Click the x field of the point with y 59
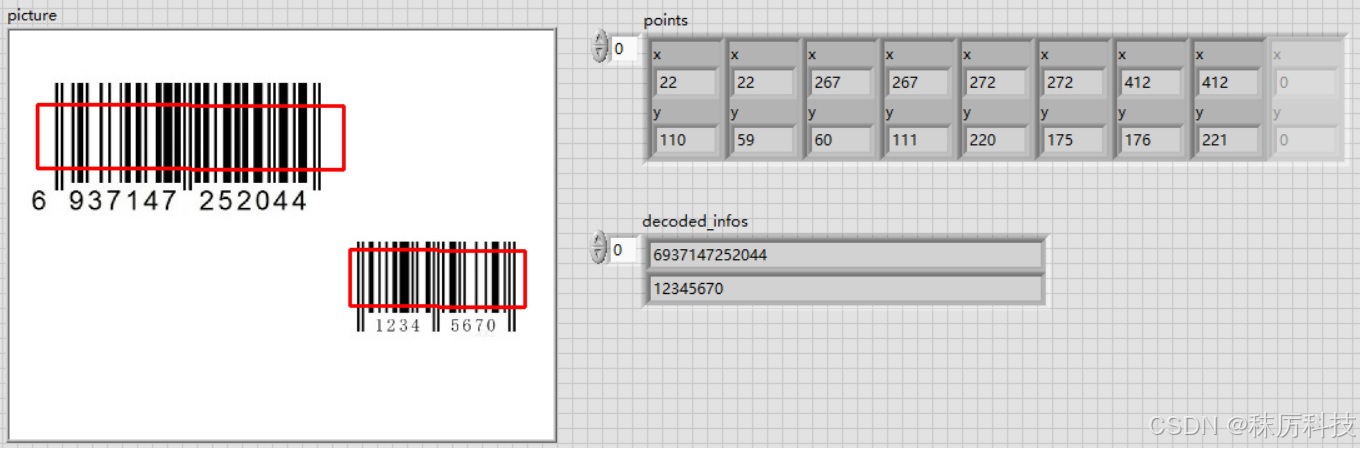This screenshot has height=449, width=1360. click(764, 82)
